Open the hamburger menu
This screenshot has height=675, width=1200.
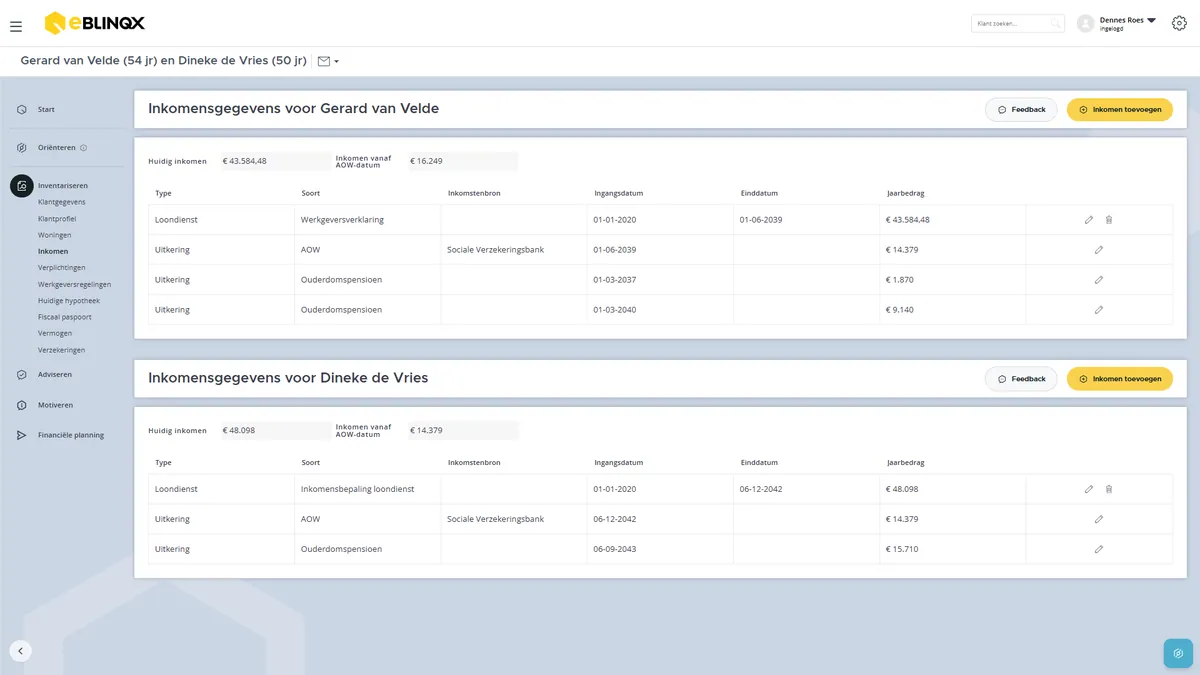pyautogui.click(x=16, y=27)
